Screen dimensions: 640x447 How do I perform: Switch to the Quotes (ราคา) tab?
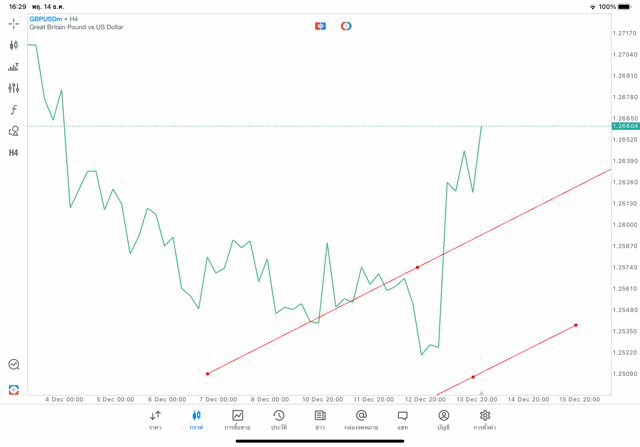[x=155, y=420]
